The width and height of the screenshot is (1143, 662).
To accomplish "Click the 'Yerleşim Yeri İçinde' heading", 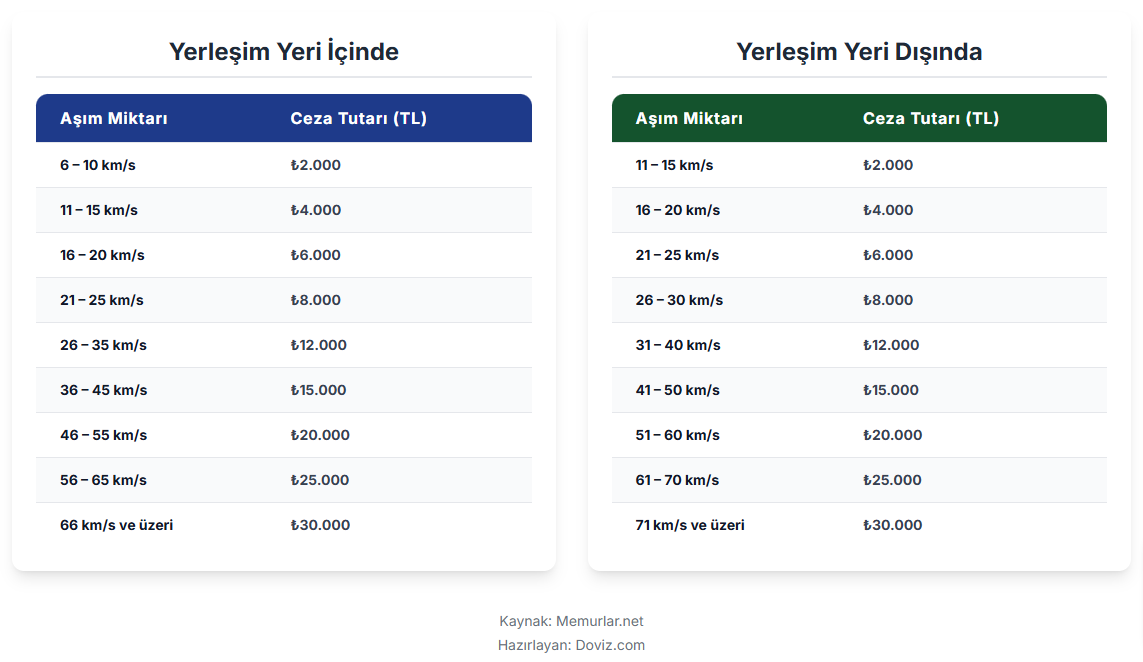I will point(283,52).
